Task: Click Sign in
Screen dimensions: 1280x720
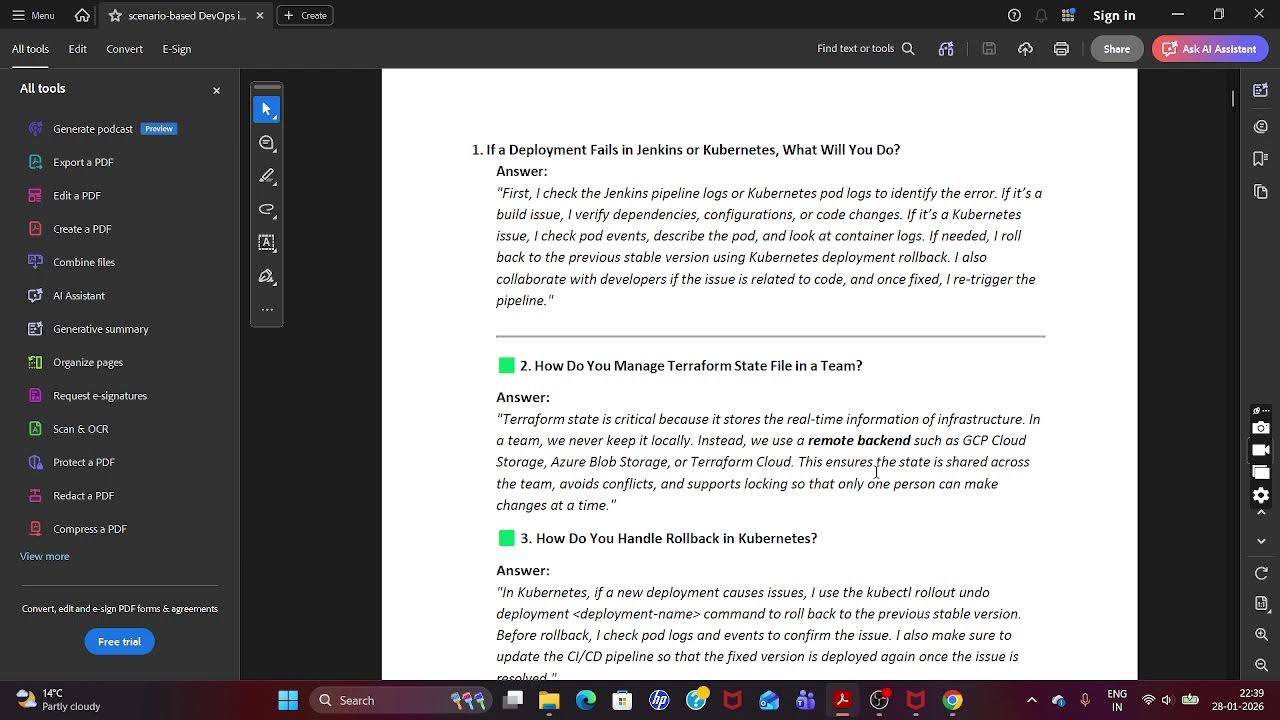Action: [1114, 15]
